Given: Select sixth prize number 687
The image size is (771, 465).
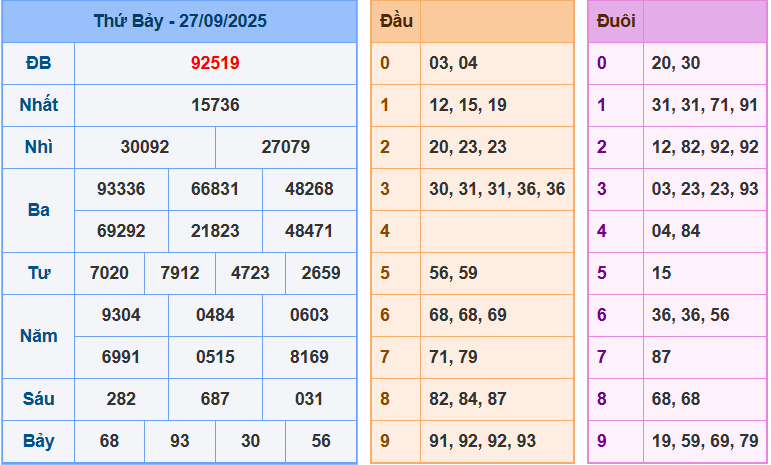Looking at the screenshot, I should [215, 399].
